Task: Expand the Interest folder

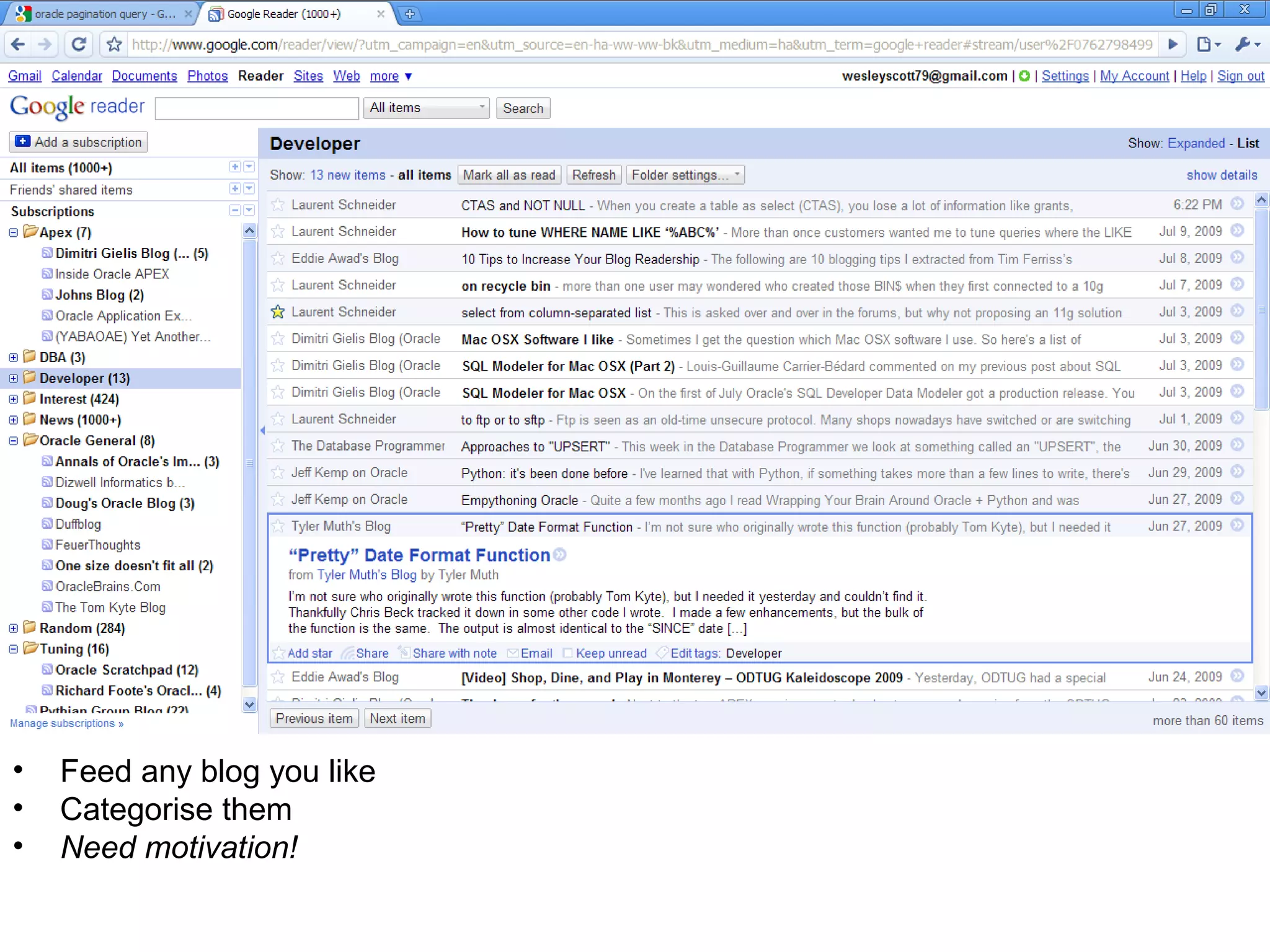Action: [x=13, y=399]
